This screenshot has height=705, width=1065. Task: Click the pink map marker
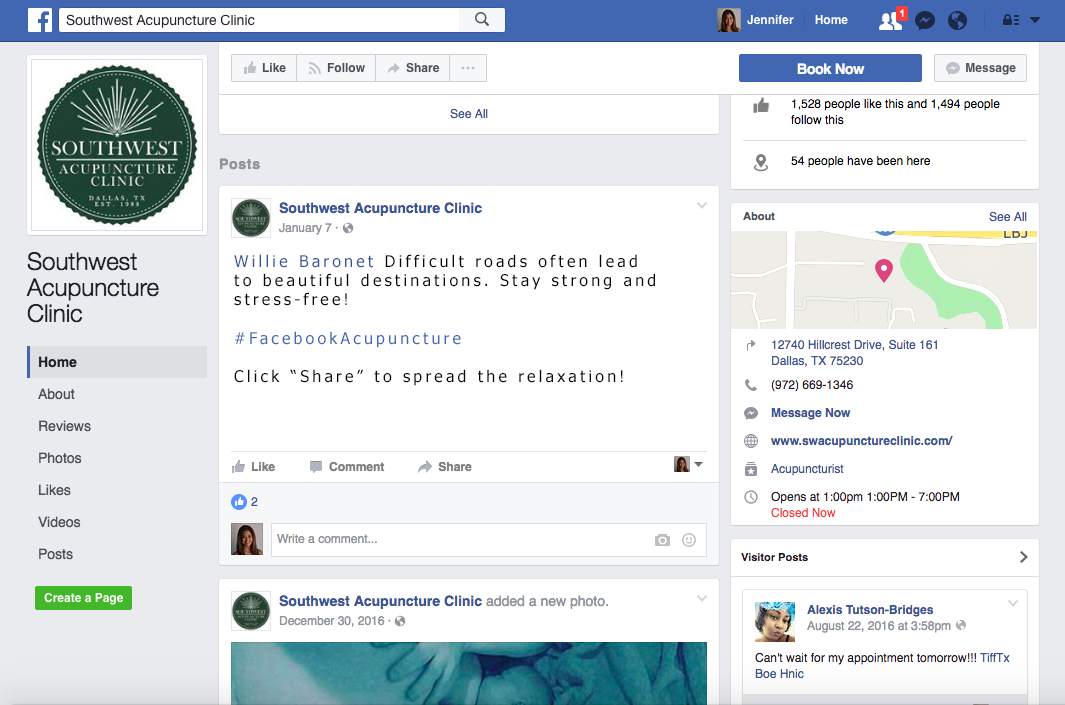coord(883,270)
